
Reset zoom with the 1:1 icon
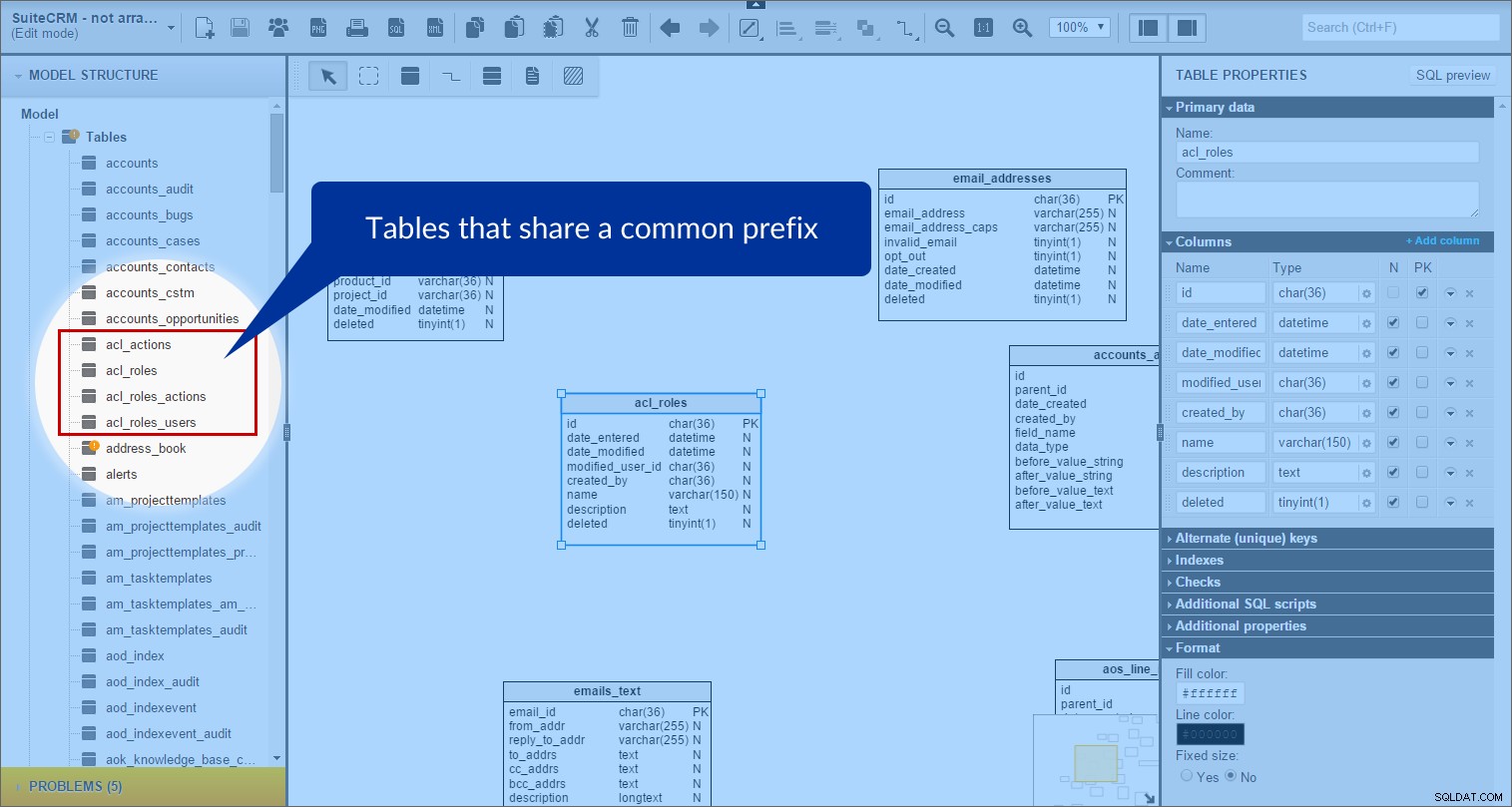pos(983,28)
